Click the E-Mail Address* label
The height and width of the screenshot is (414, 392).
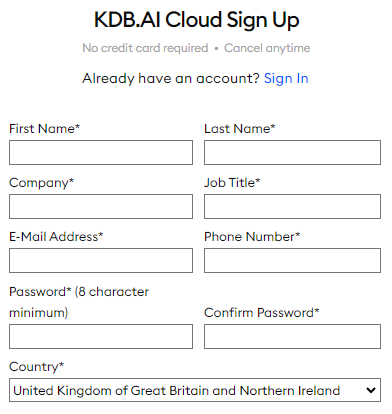56,237
